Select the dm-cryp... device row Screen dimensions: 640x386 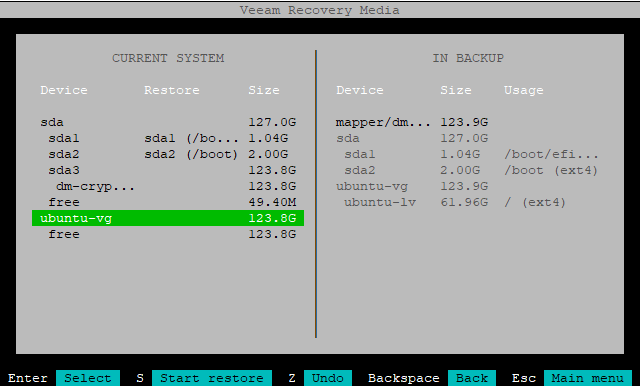[x=168, y=186]
